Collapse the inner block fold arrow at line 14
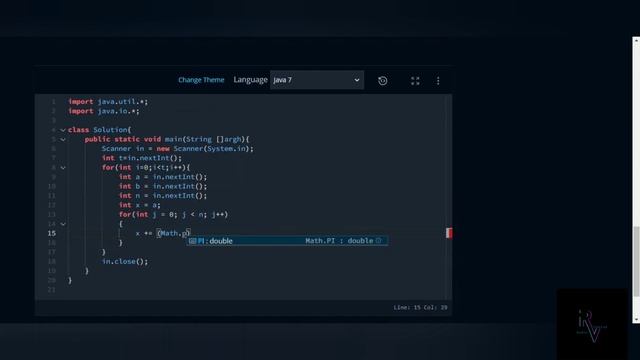Image resolution: width=640 pixels, height=360 pixels. point(63,224)
